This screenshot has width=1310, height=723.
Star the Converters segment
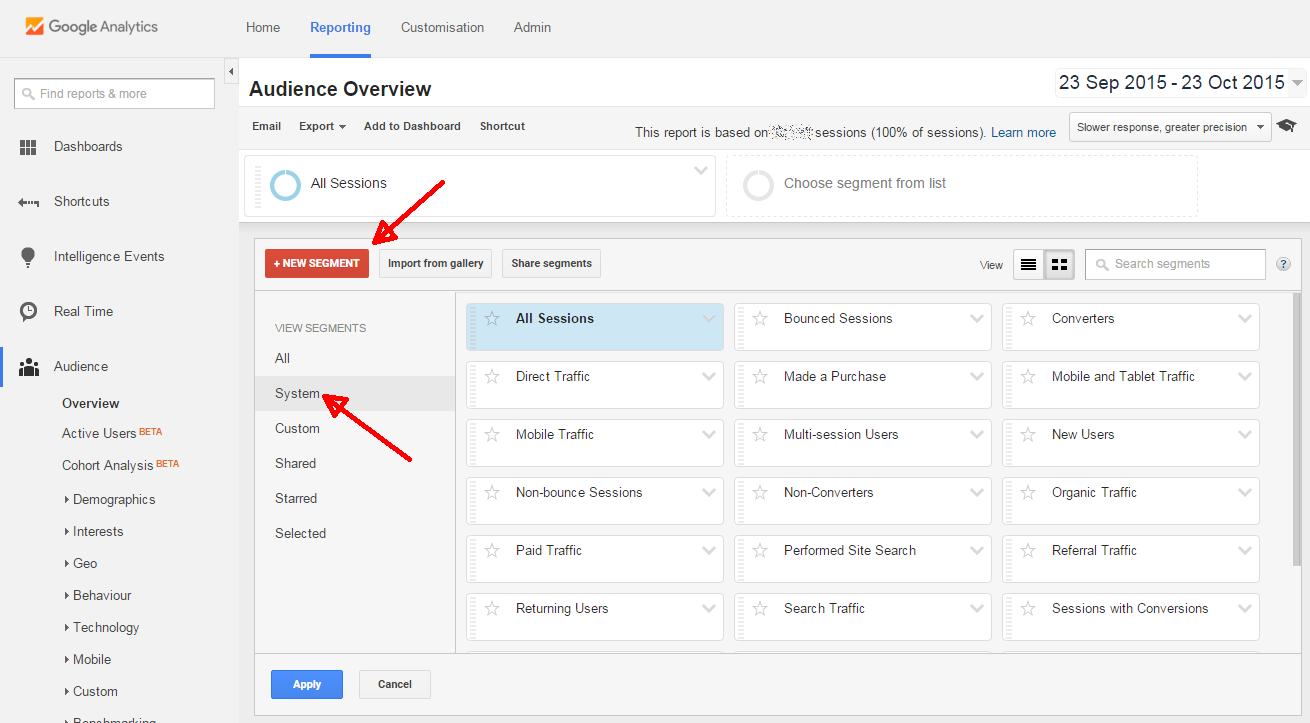tap(1027, 319)
